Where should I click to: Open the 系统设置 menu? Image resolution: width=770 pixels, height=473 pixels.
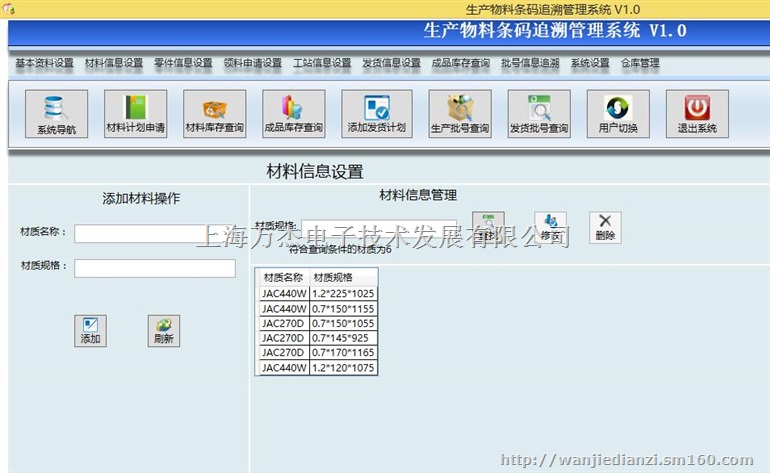590,63
